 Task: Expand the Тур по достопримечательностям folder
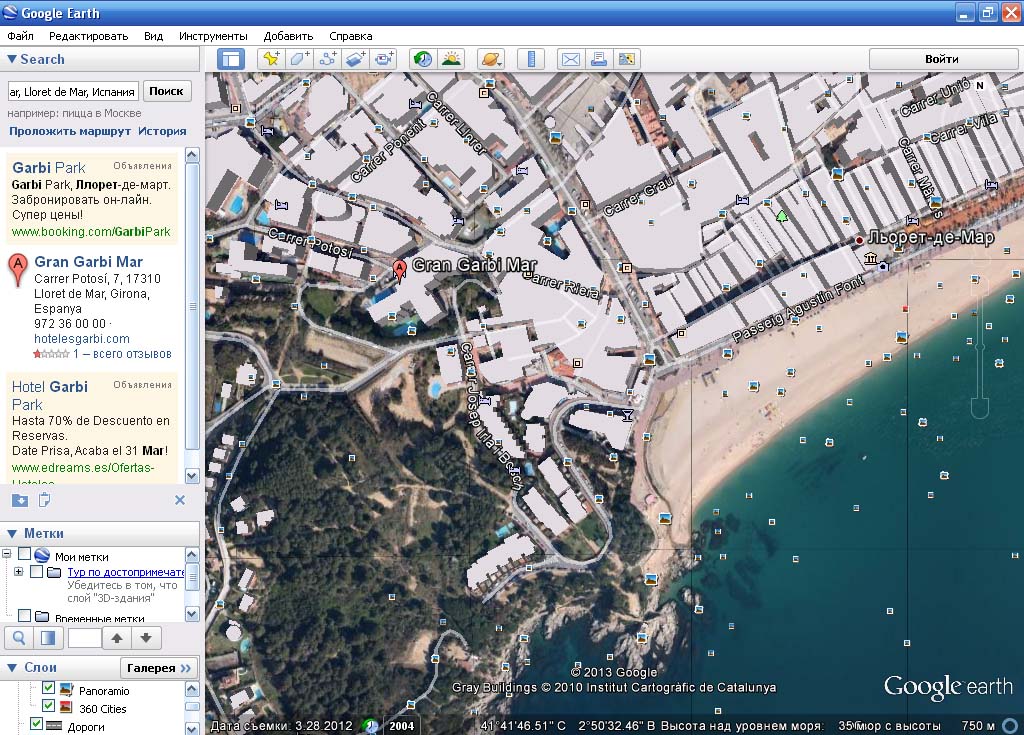tap(18, 572)
